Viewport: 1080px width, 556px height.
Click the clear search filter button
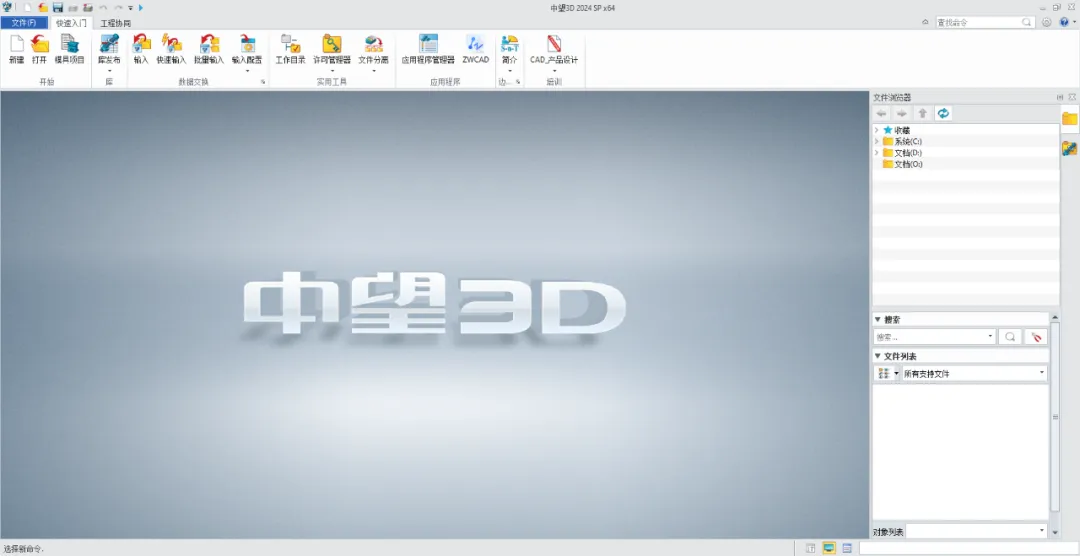point(1035,337)
